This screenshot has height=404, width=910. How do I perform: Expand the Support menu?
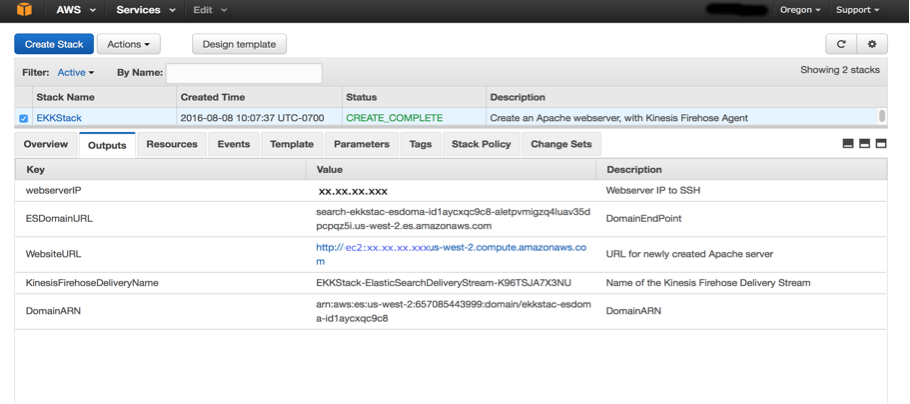coord(857,10)
